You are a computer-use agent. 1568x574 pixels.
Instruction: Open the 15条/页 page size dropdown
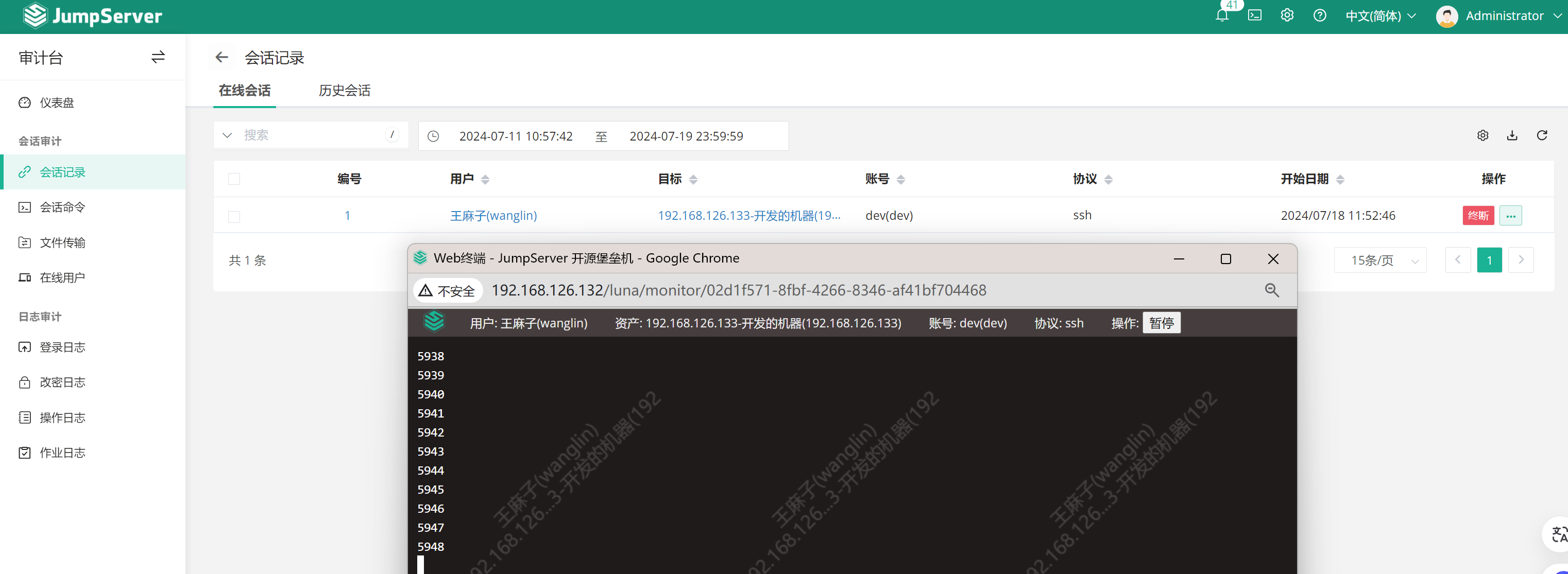tap(1380, 260)
